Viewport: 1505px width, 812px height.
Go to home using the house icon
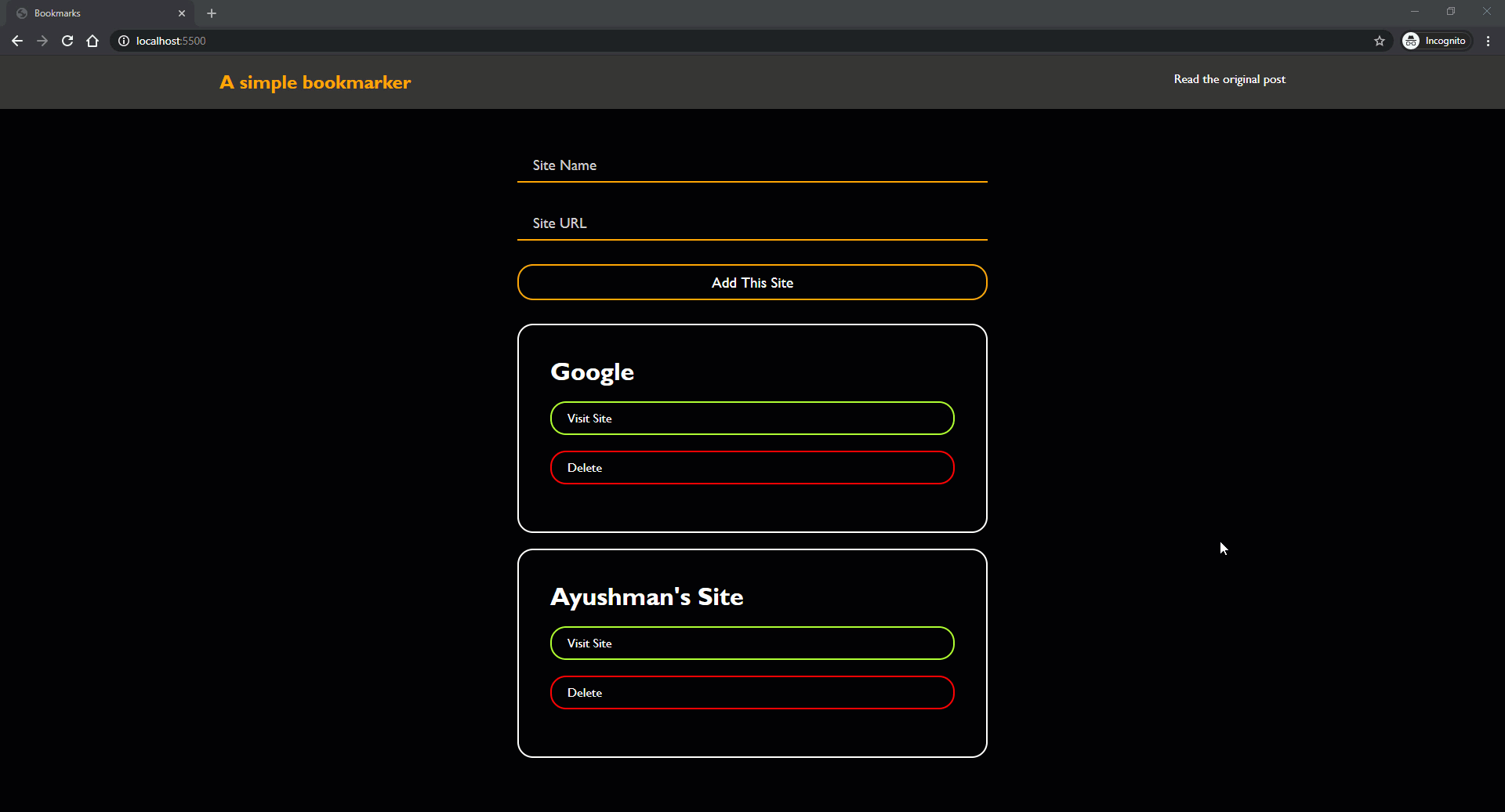pyautogui.click(x=92, y=41)
